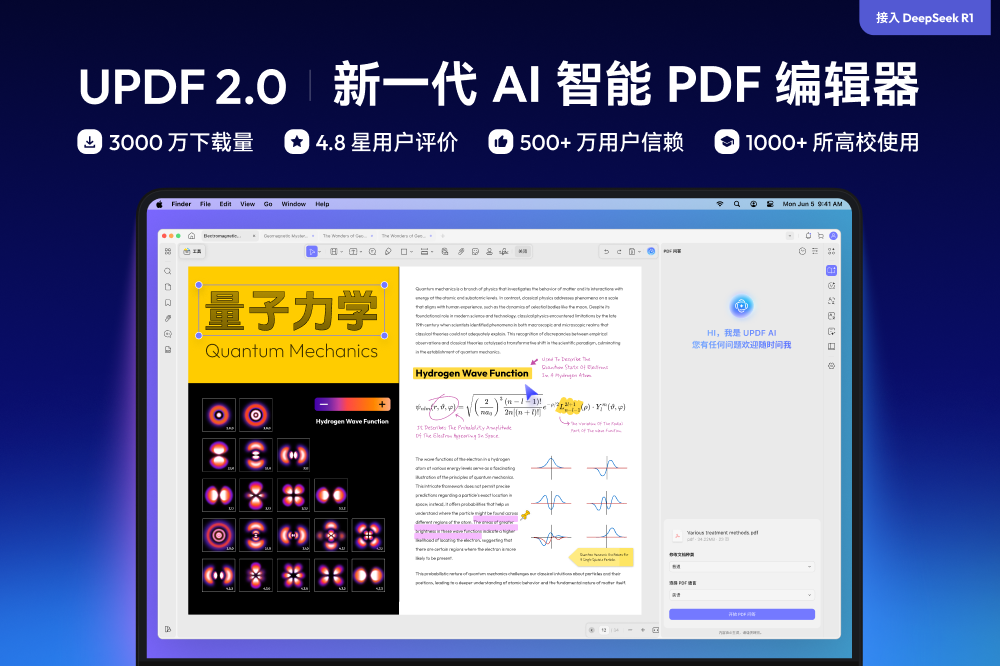Open the thumbnails grid icon at top-left
Image resolution: width=1000 pixels, height=666 pixels.
point(168,251)
